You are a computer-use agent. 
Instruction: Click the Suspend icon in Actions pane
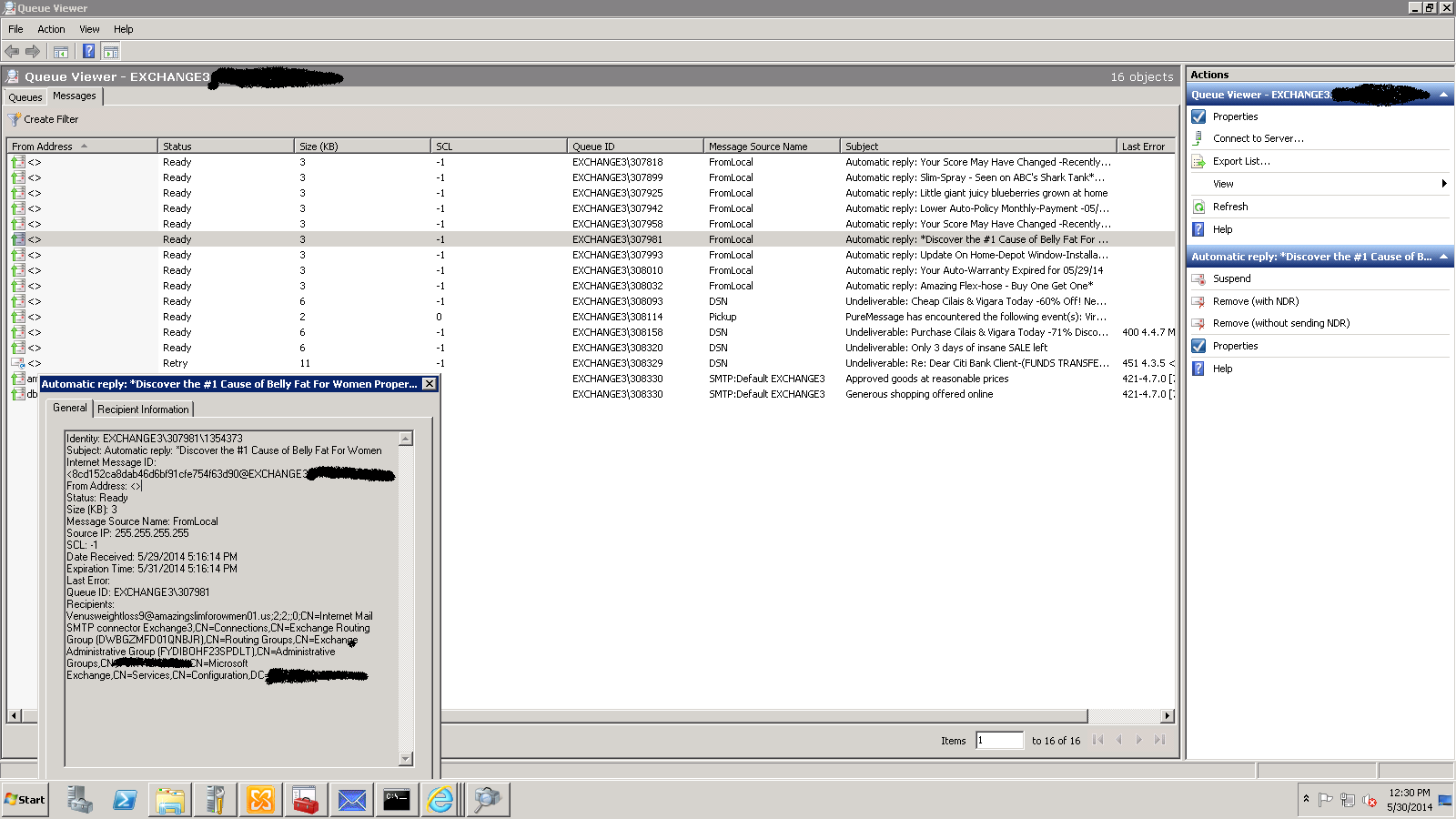tap(1198, 278)
